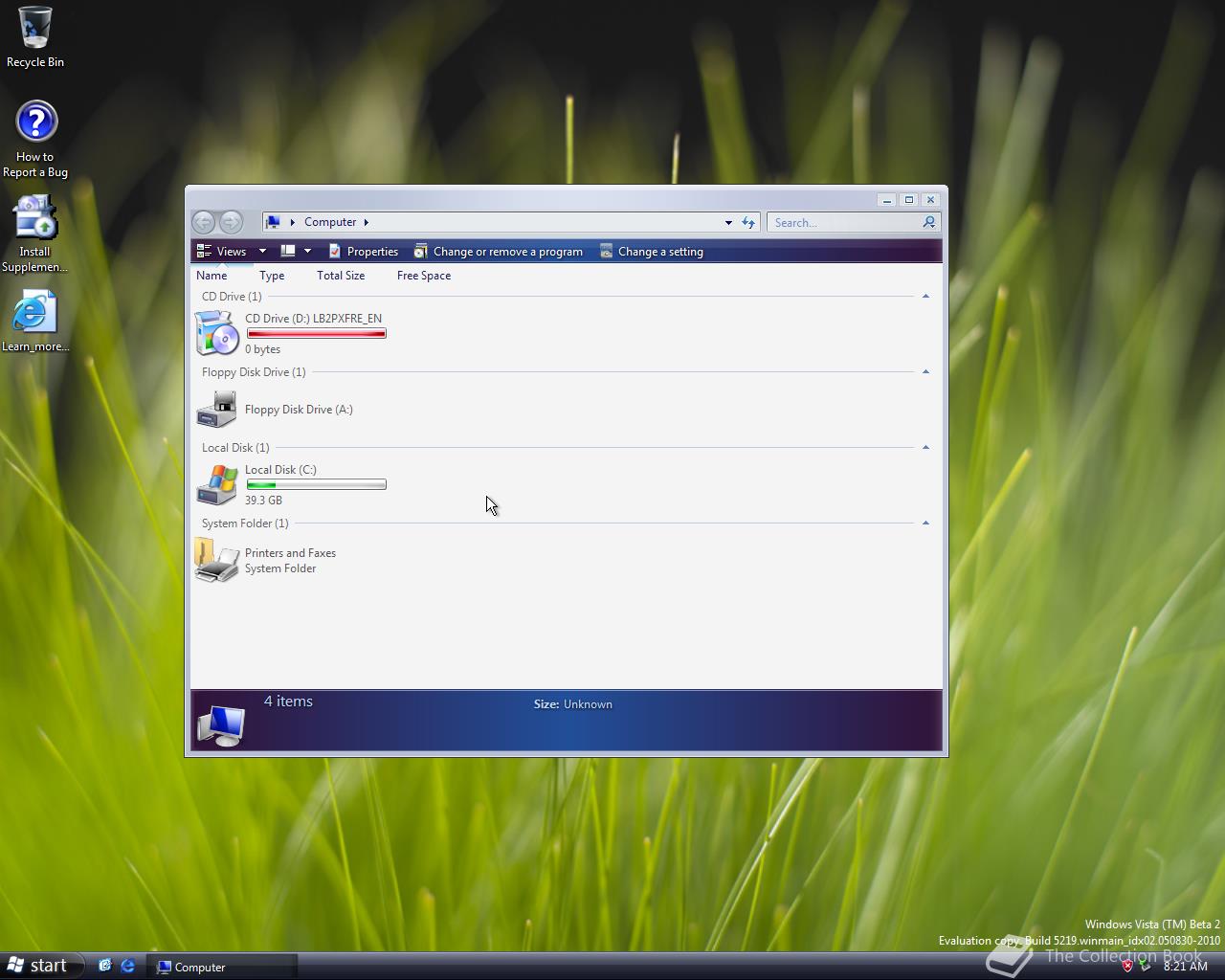
Task: Collapse the CD Drive (1) group
Action: click(925, 297)
